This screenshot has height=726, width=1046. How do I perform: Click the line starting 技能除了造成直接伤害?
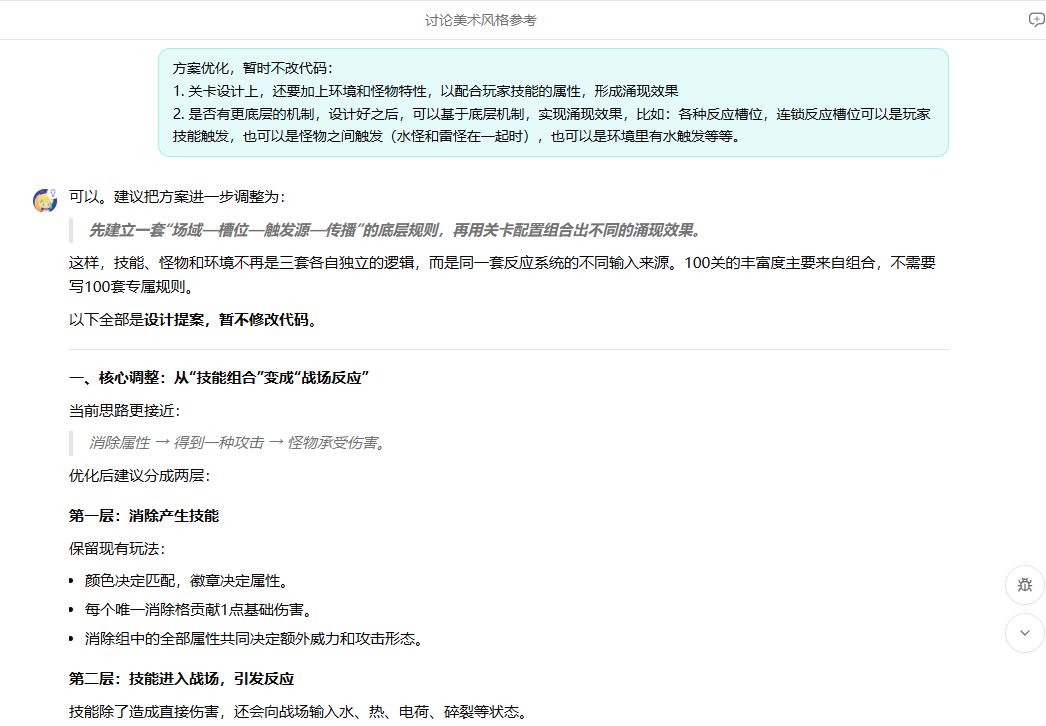coord(298,712)
